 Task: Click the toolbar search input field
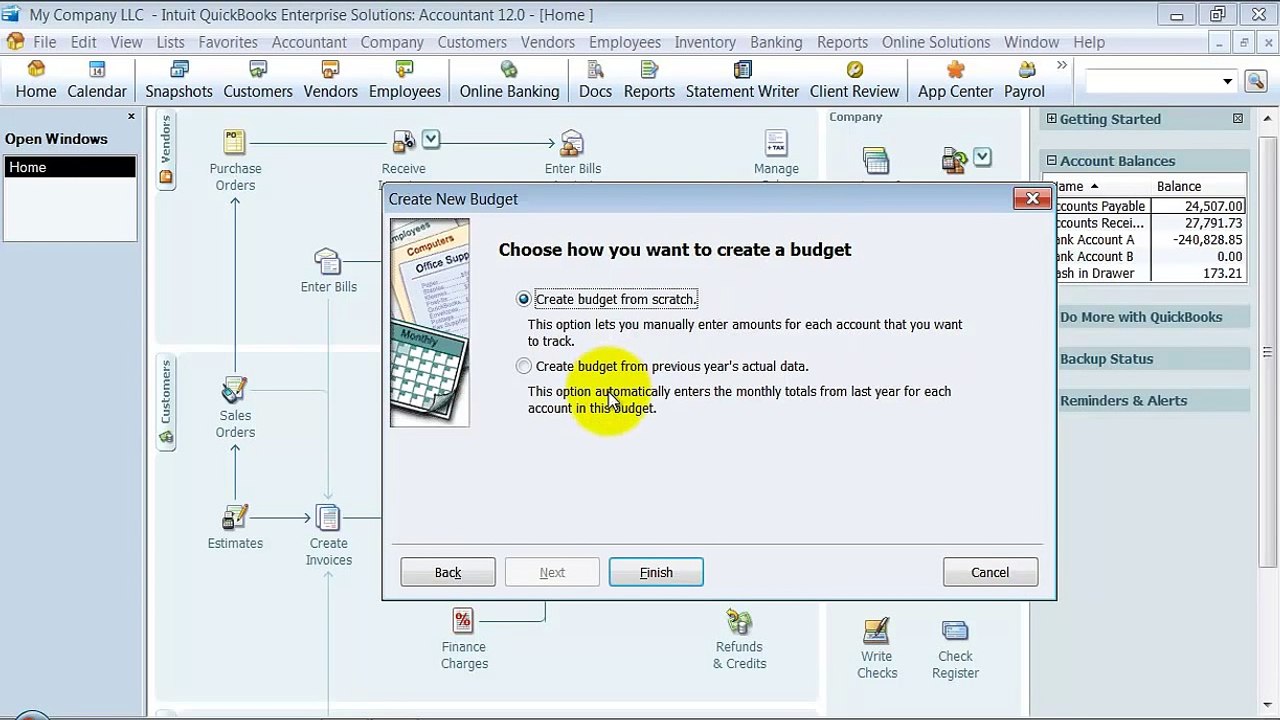coord(1150,81)
